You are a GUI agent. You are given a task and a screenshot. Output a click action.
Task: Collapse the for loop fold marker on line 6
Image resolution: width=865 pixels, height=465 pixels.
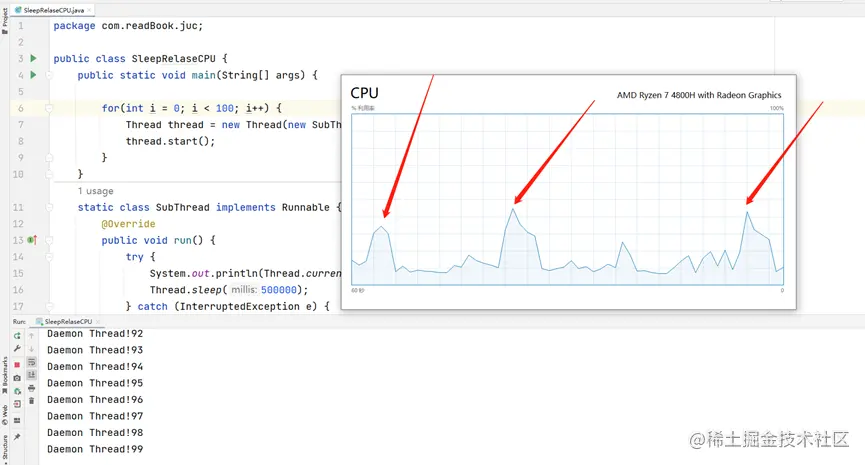click(49, 108)
